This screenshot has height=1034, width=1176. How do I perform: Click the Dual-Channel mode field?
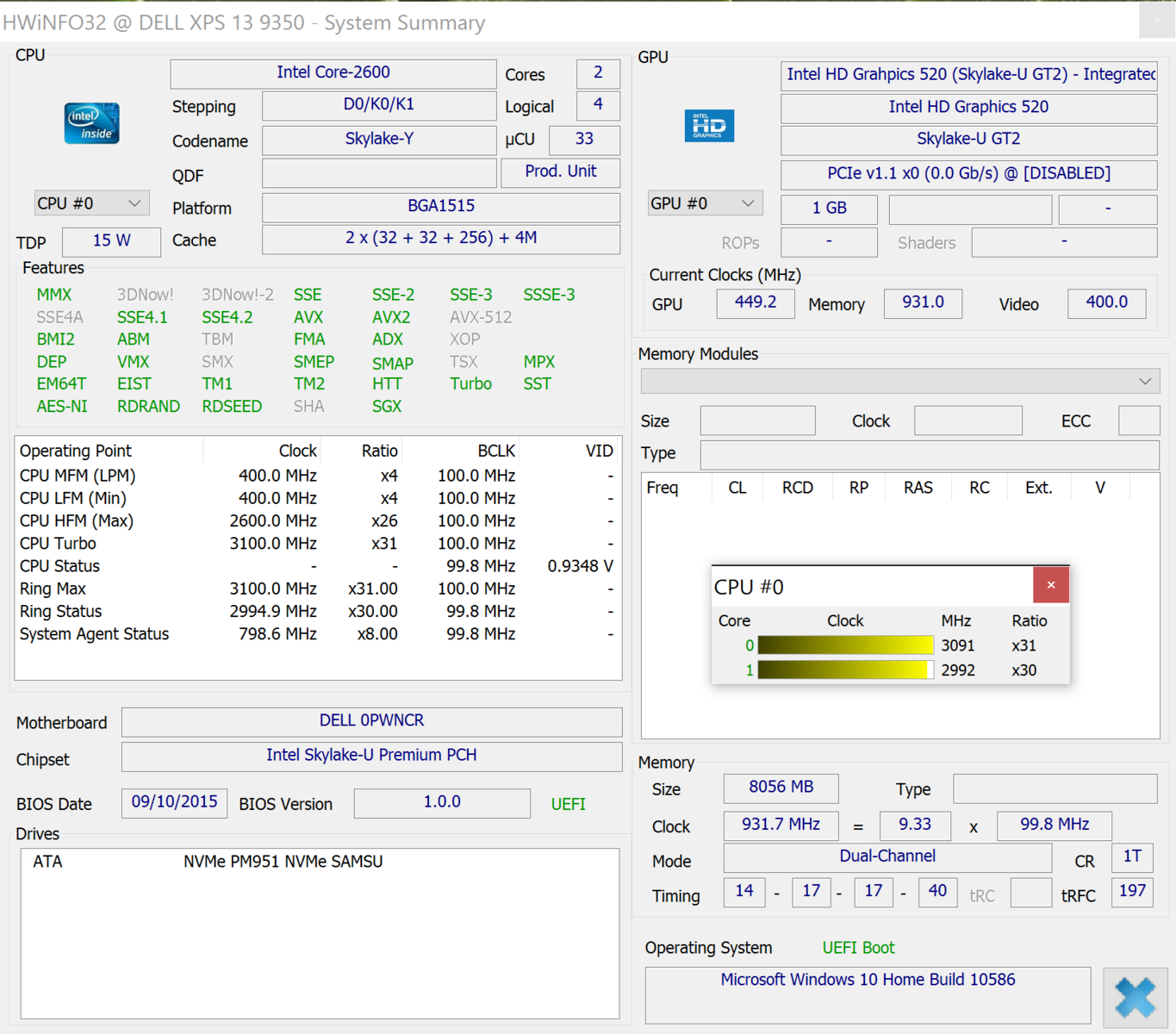pos(887,857)
